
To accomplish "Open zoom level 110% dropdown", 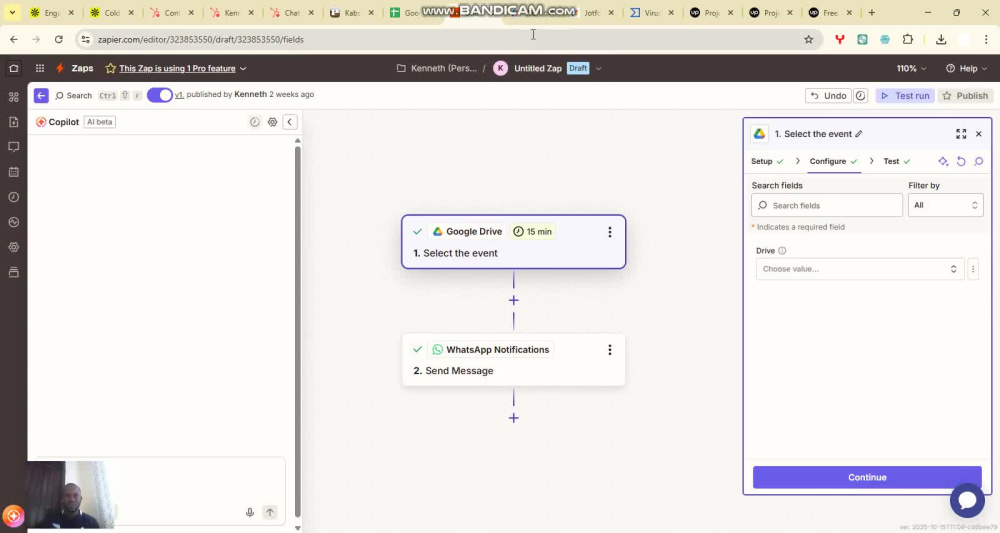I will click(x=911, y=68).
